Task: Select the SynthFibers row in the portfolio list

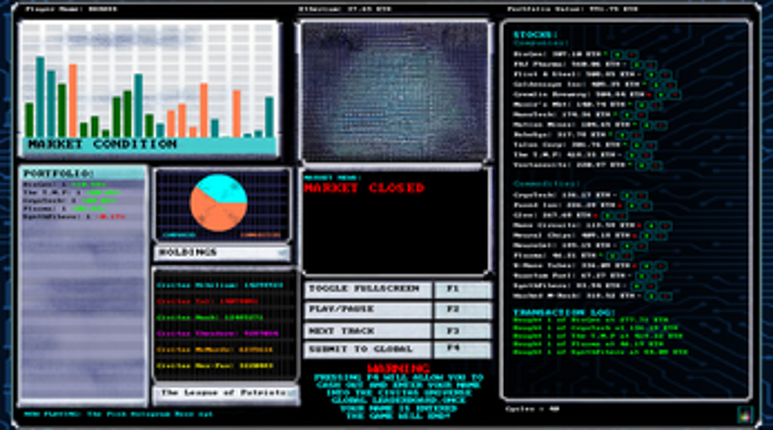Action: click(x=74, y=216)
